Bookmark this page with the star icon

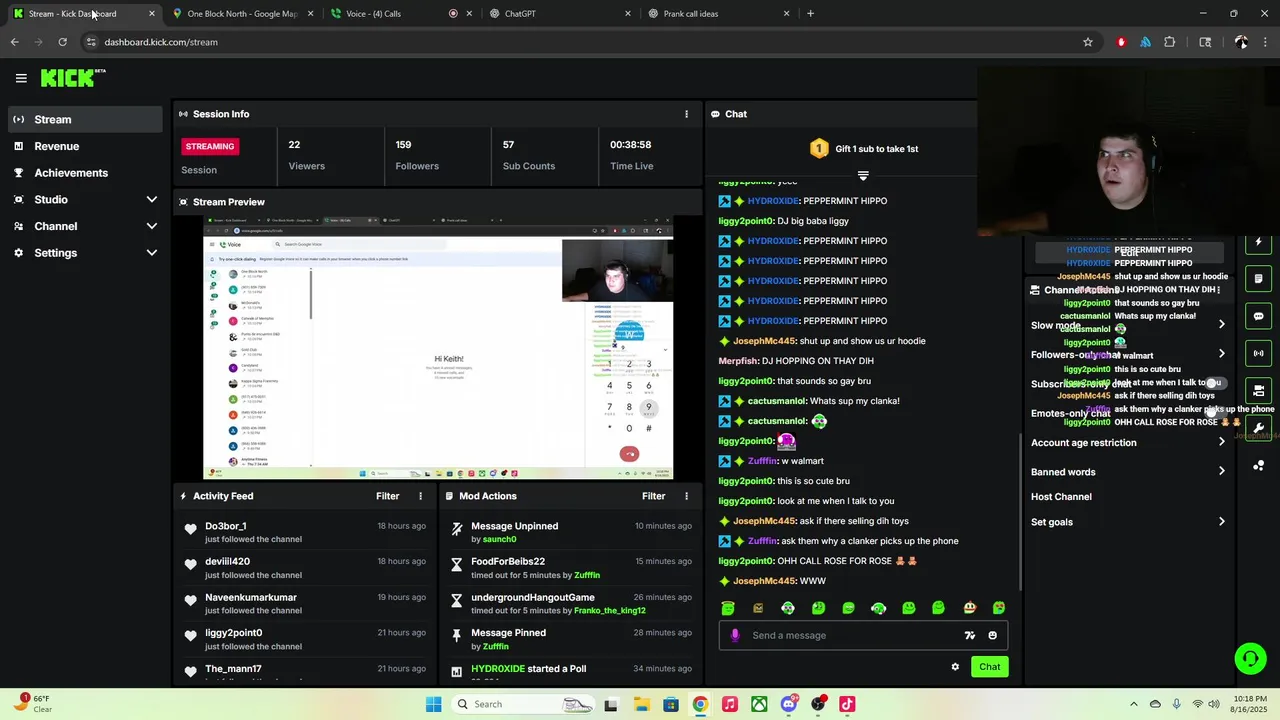[1087, 42]
